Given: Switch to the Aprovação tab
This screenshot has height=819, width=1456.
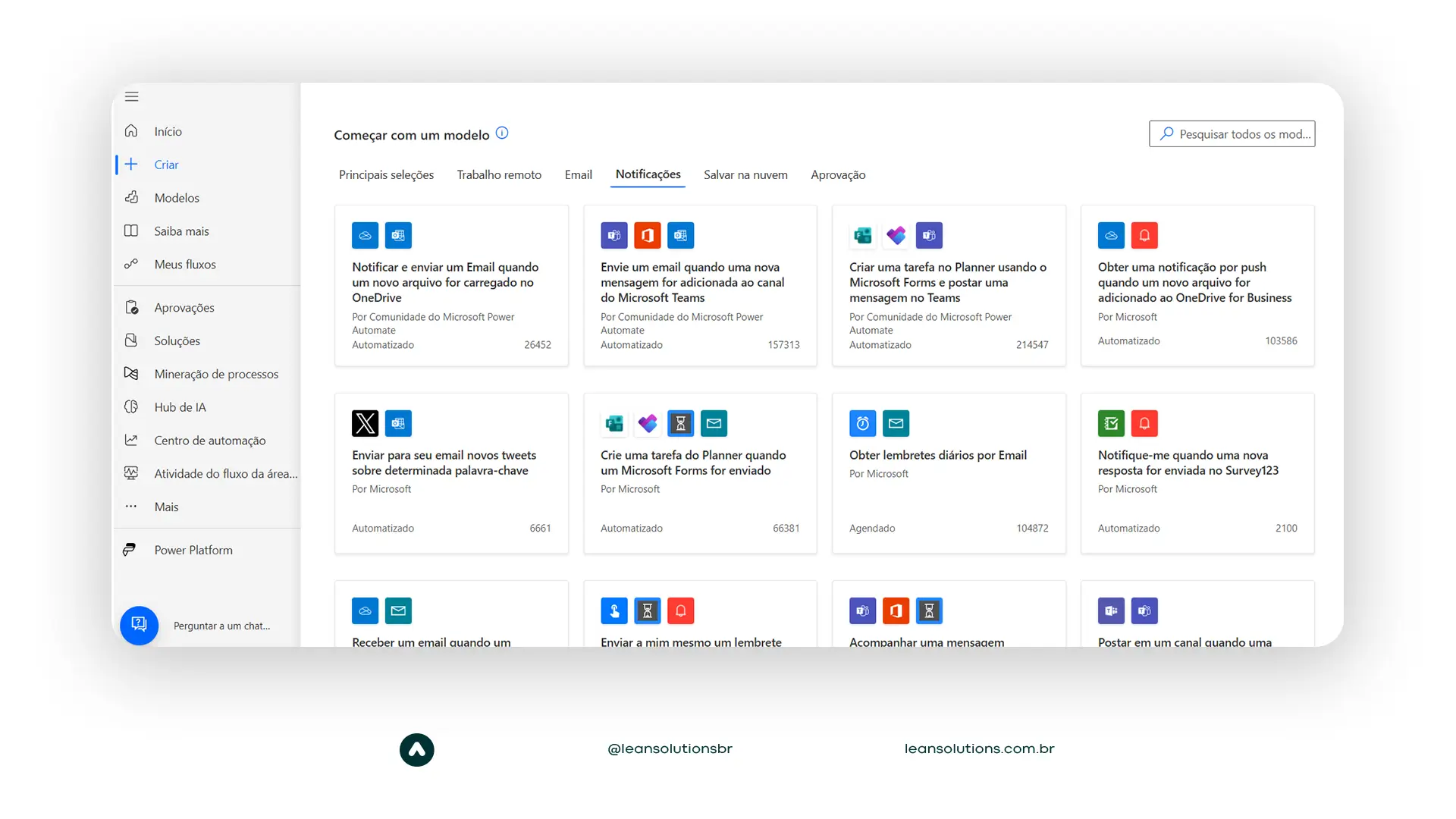Looking at the screenshot, I should coord(838,174).
